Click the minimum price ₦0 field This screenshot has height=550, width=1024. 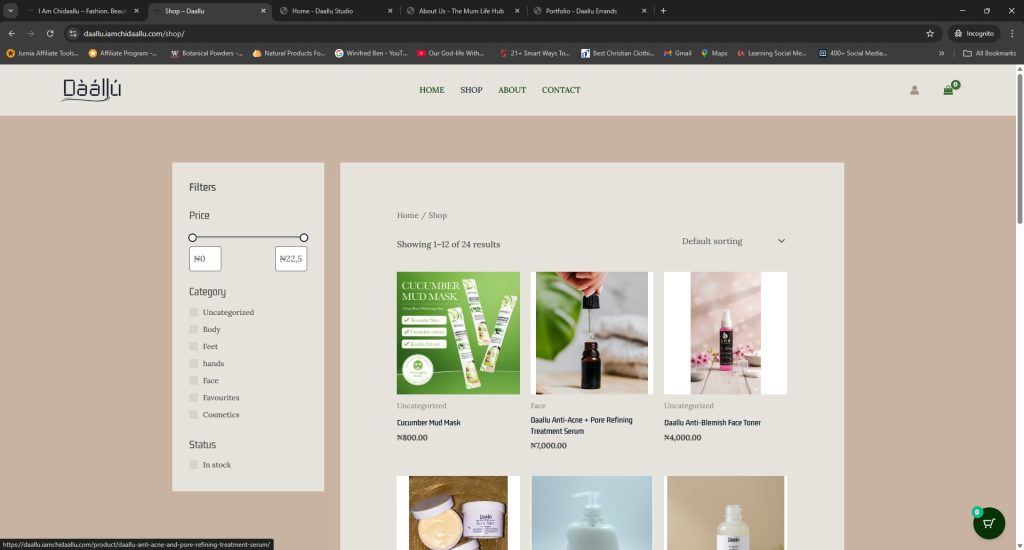point(205,259)
